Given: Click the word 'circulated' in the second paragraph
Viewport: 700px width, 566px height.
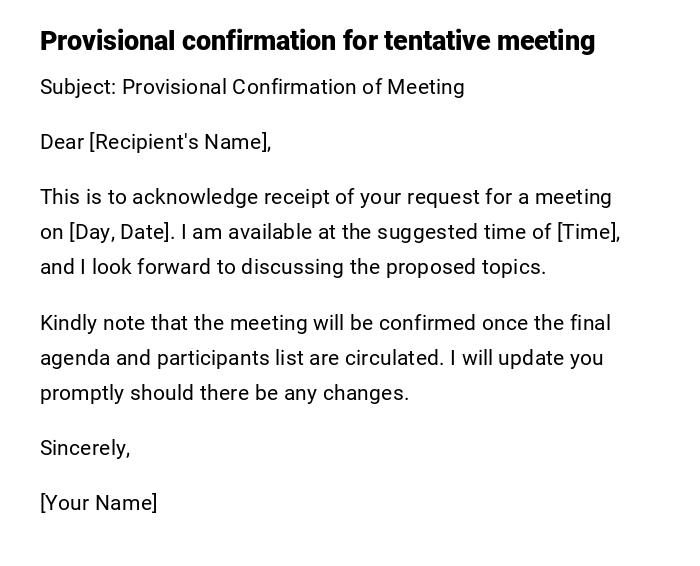Looking at the screenshot, I should click(391, 358).
